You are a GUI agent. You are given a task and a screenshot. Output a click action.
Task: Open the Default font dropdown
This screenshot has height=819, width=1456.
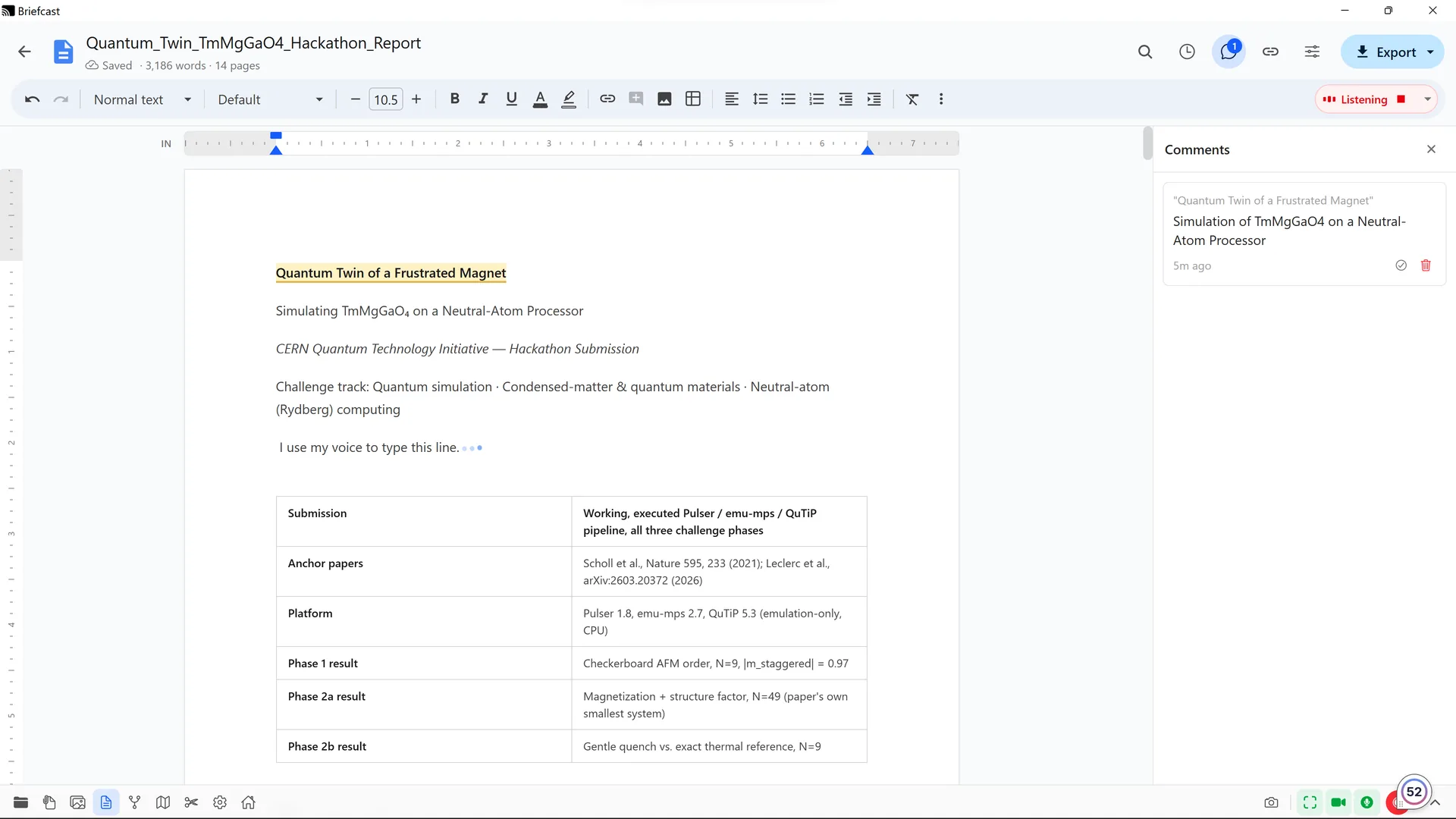point(271,99)
